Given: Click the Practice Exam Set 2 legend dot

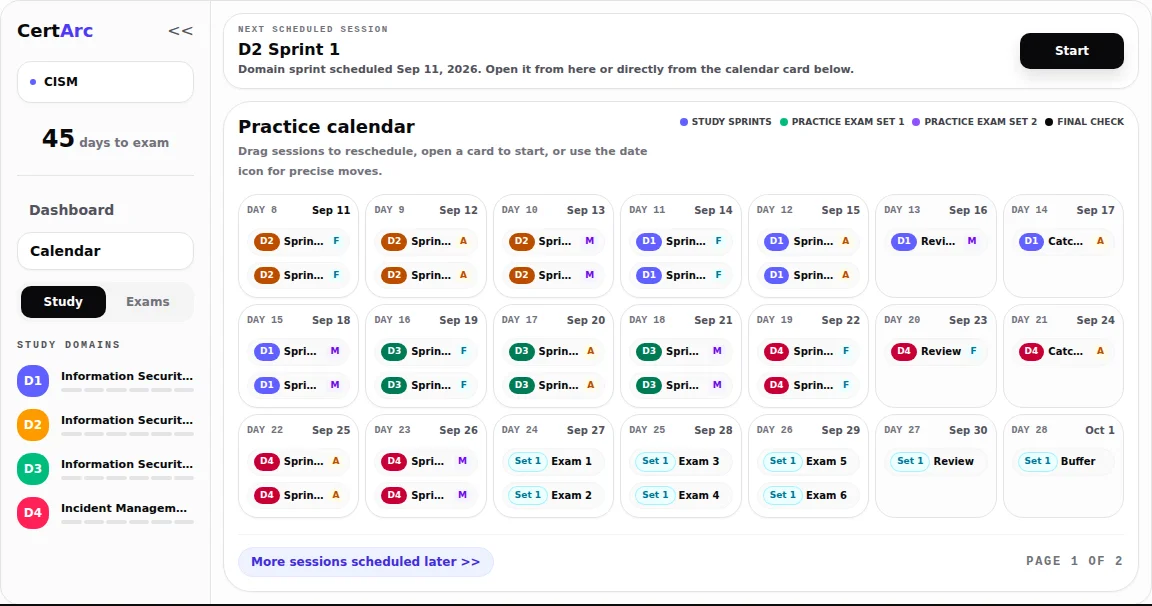Looking at the screenshot, I should click(915, 122).
